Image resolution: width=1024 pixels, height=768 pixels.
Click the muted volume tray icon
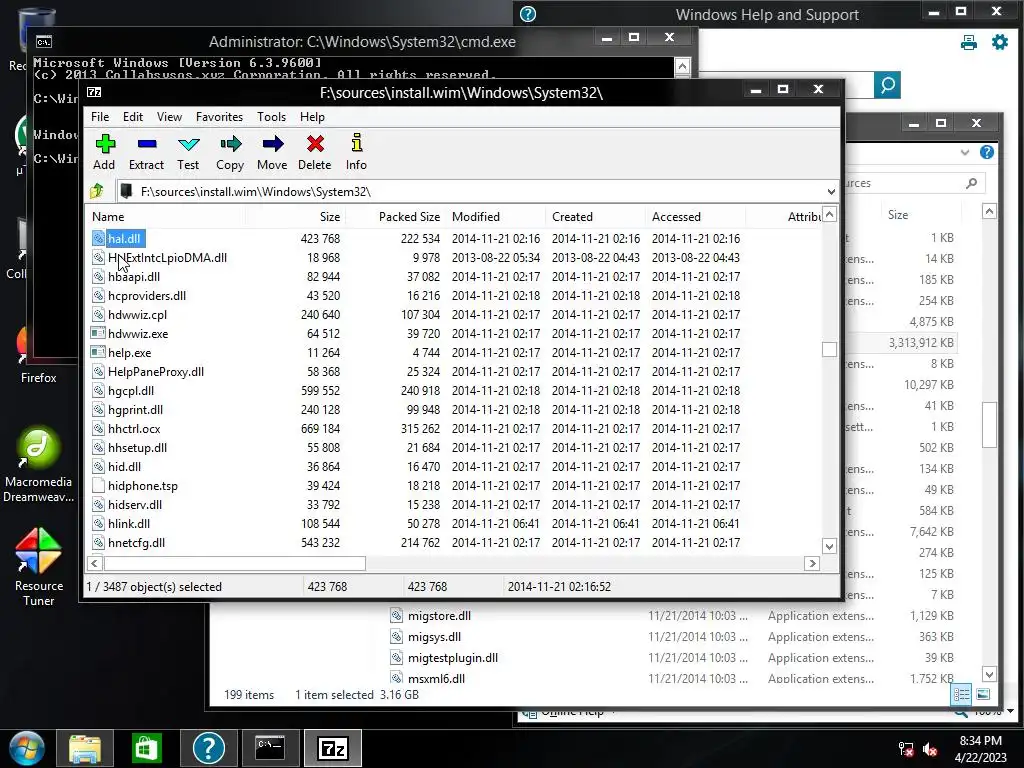(x=931, y=750)
